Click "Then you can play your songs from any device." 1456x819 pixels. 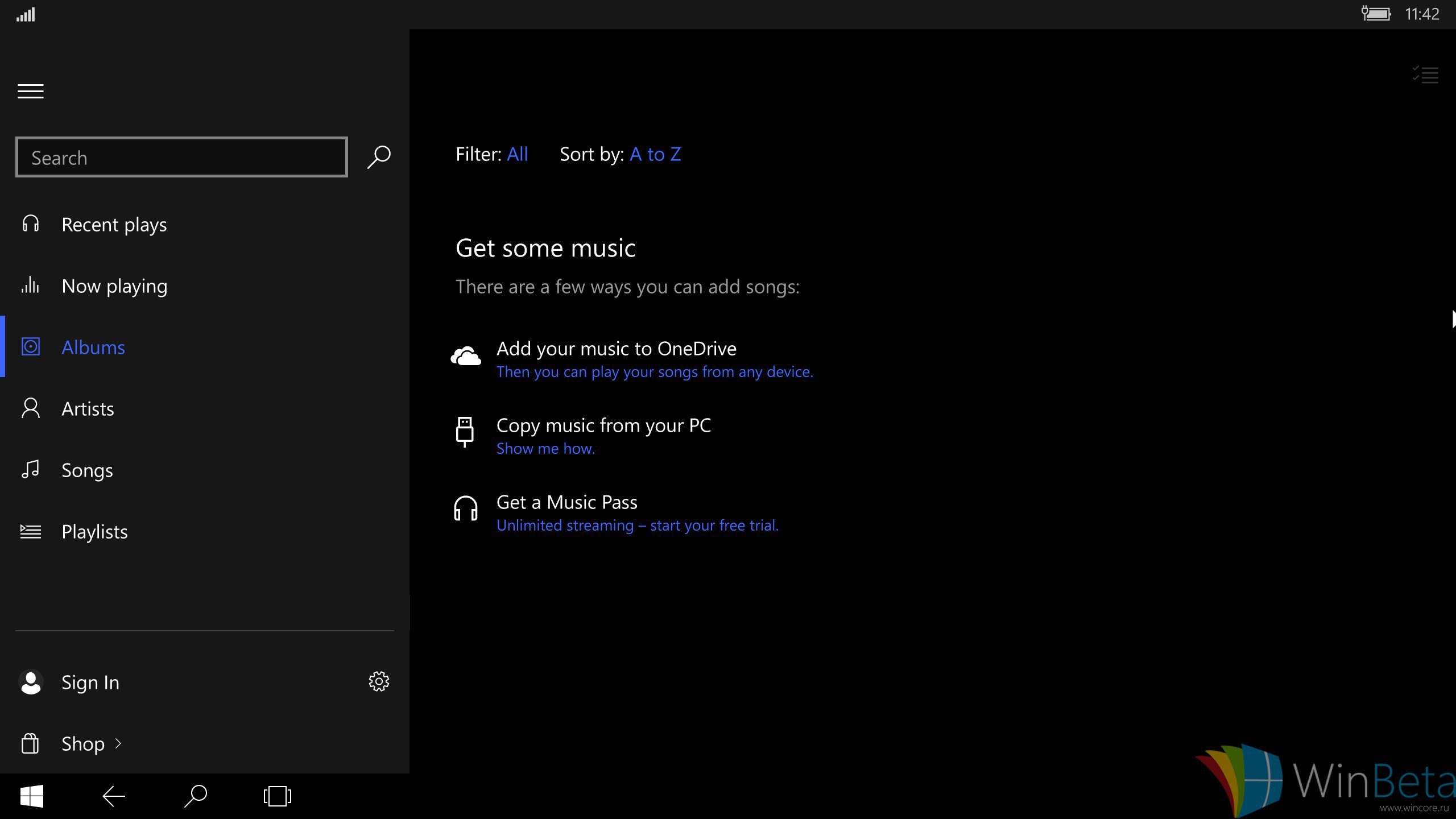[655, 372]
